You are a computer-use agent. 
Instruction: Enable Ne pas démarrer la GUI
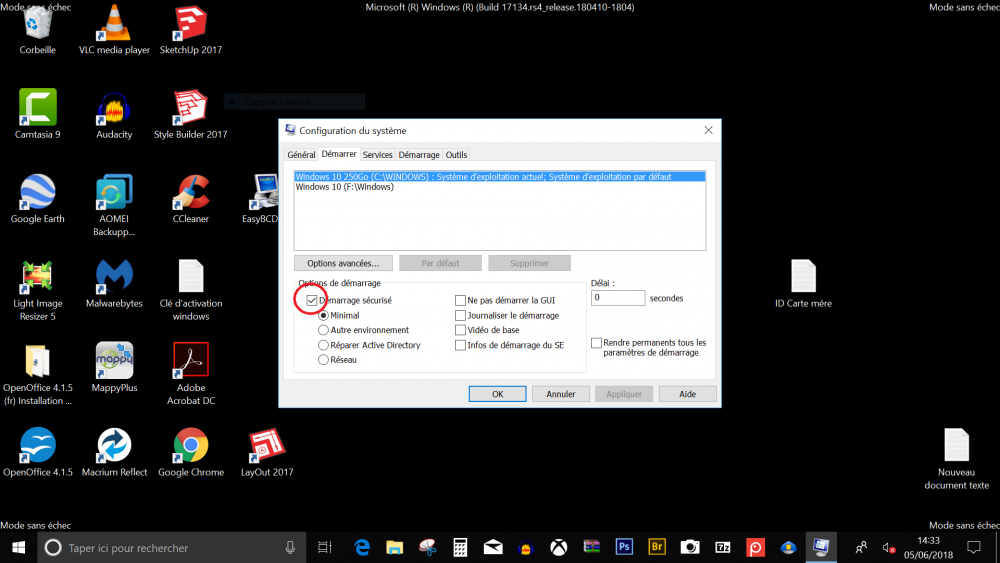point(460,300)
